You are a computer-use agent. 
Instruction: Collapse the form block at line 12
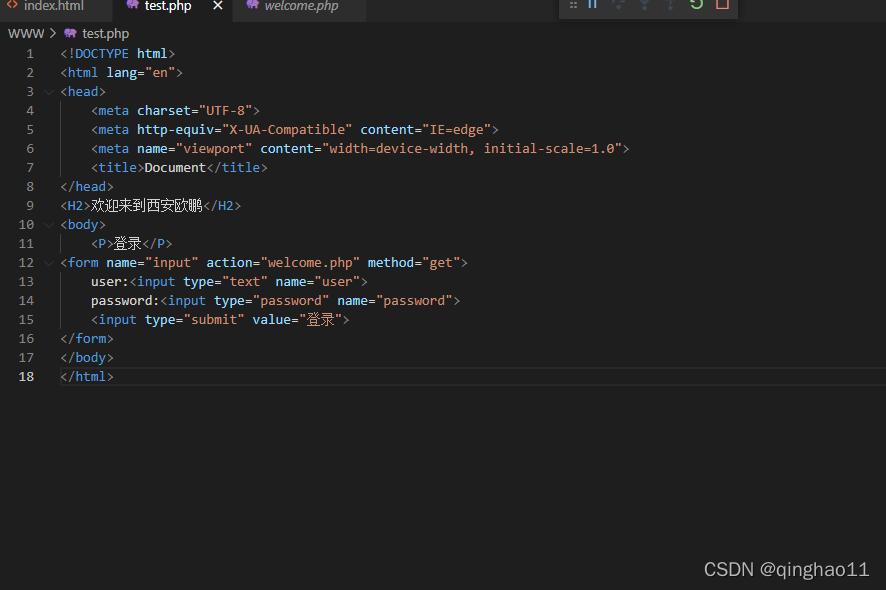coord(49,263)
